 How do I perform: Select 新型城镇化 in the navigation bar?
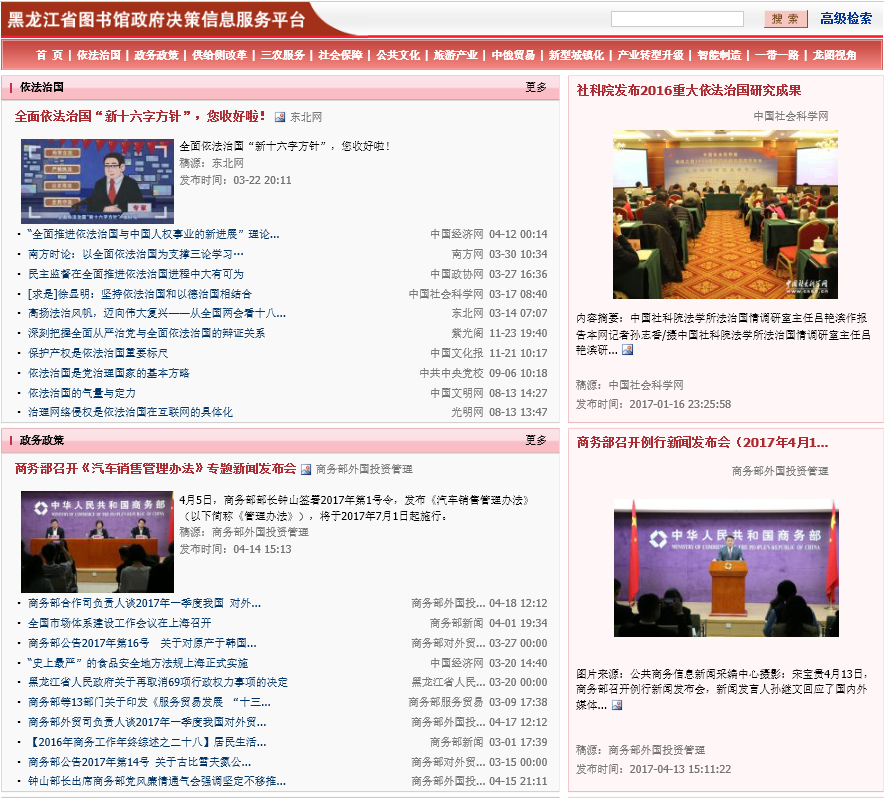576,55
